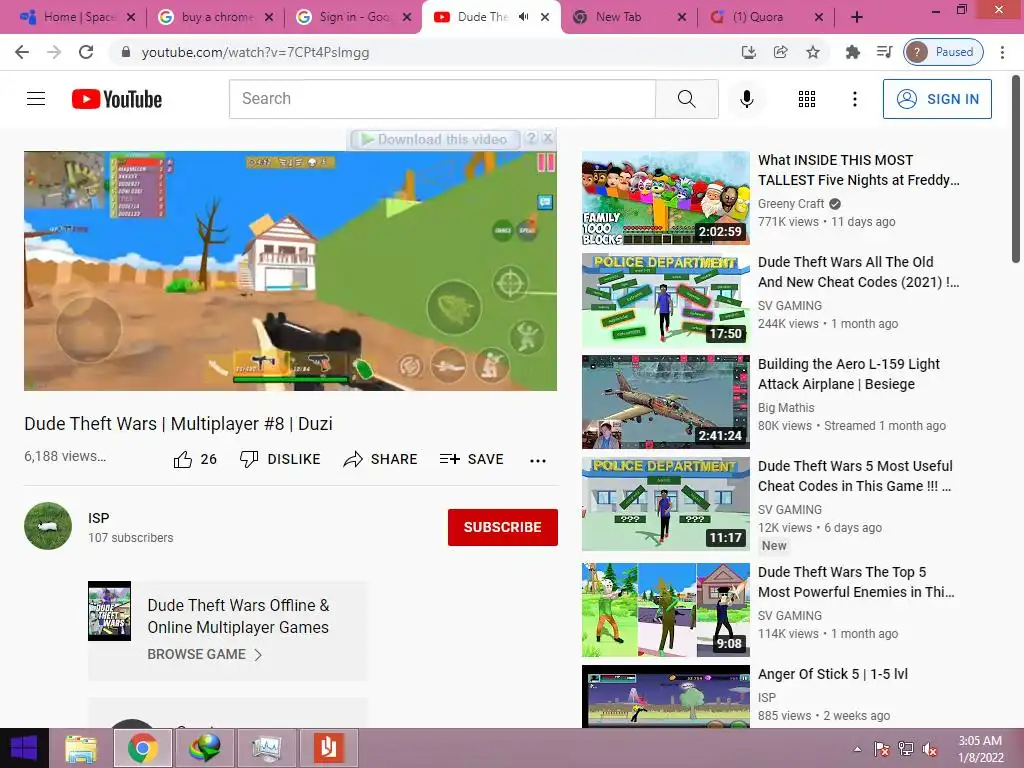Share the video using SHARE
Viewport: 1024px width, 768px height.
pyautogui.click(x=380, y=459)
